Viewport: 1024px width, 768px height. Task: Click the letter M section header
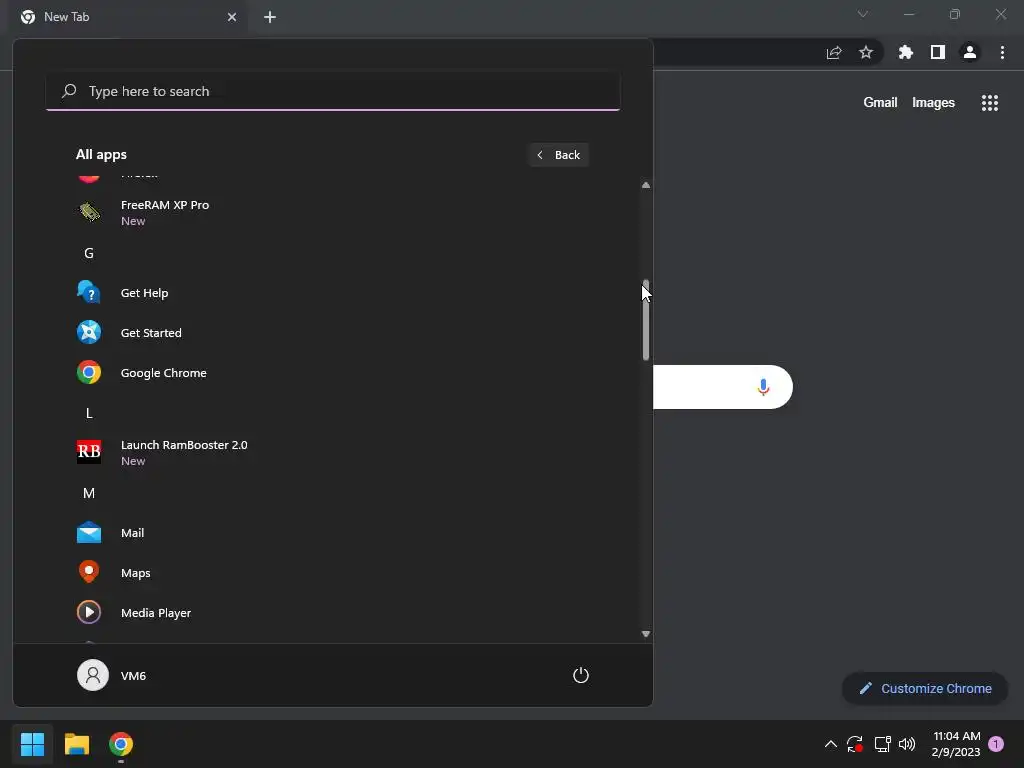(89, 493)
